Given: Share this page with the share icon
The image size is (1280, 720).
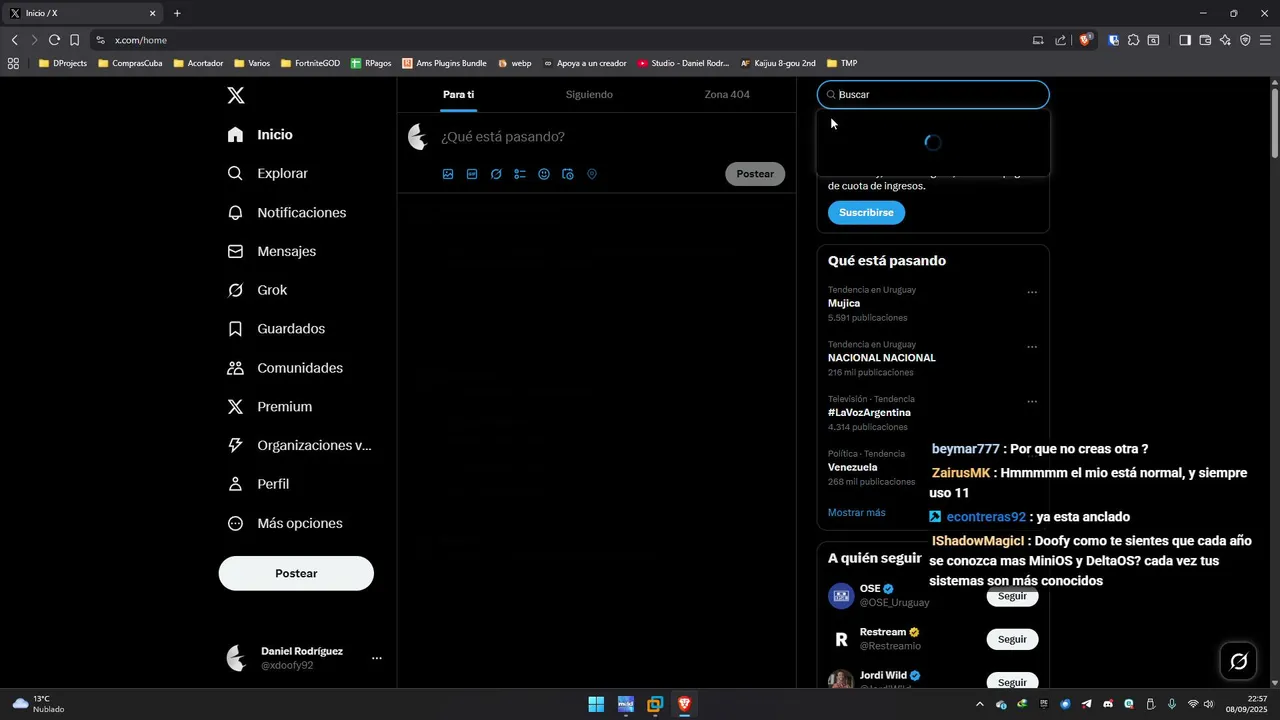Looking at the screenshot, I should [1061, 40].
